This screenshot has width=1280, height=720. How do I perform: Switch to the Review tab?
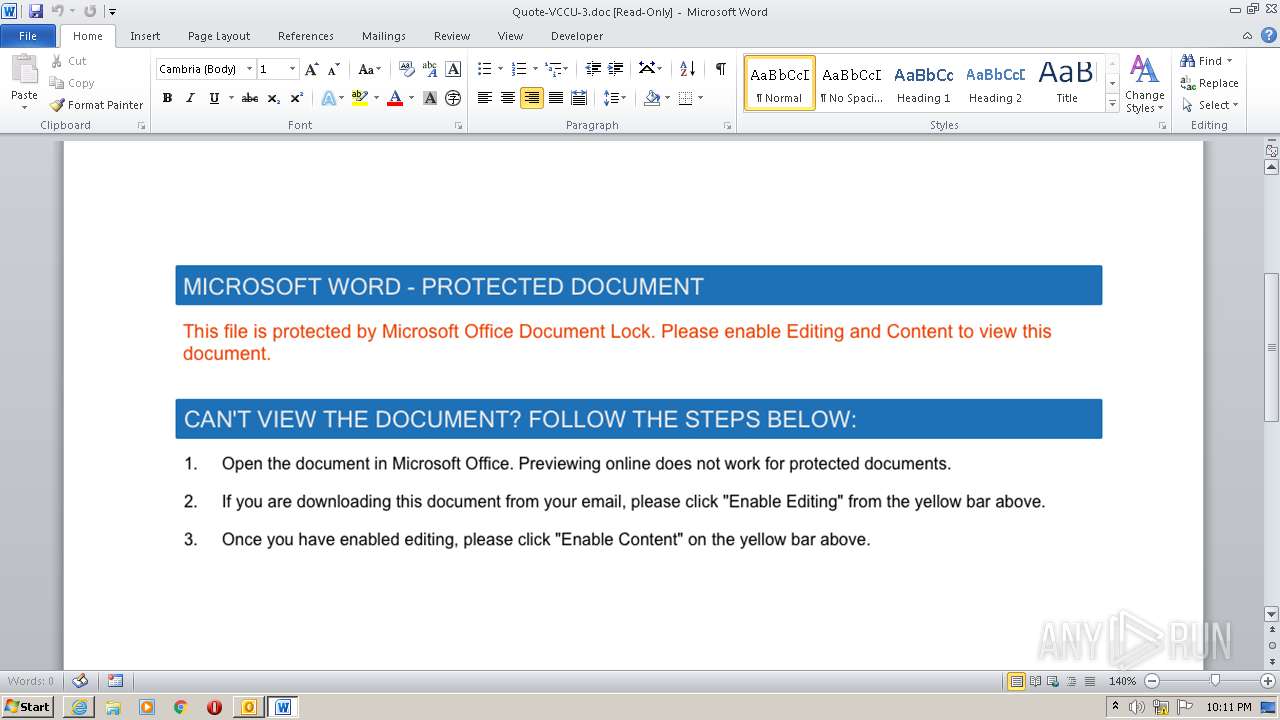pyautogui.click(x=452, y=36)
